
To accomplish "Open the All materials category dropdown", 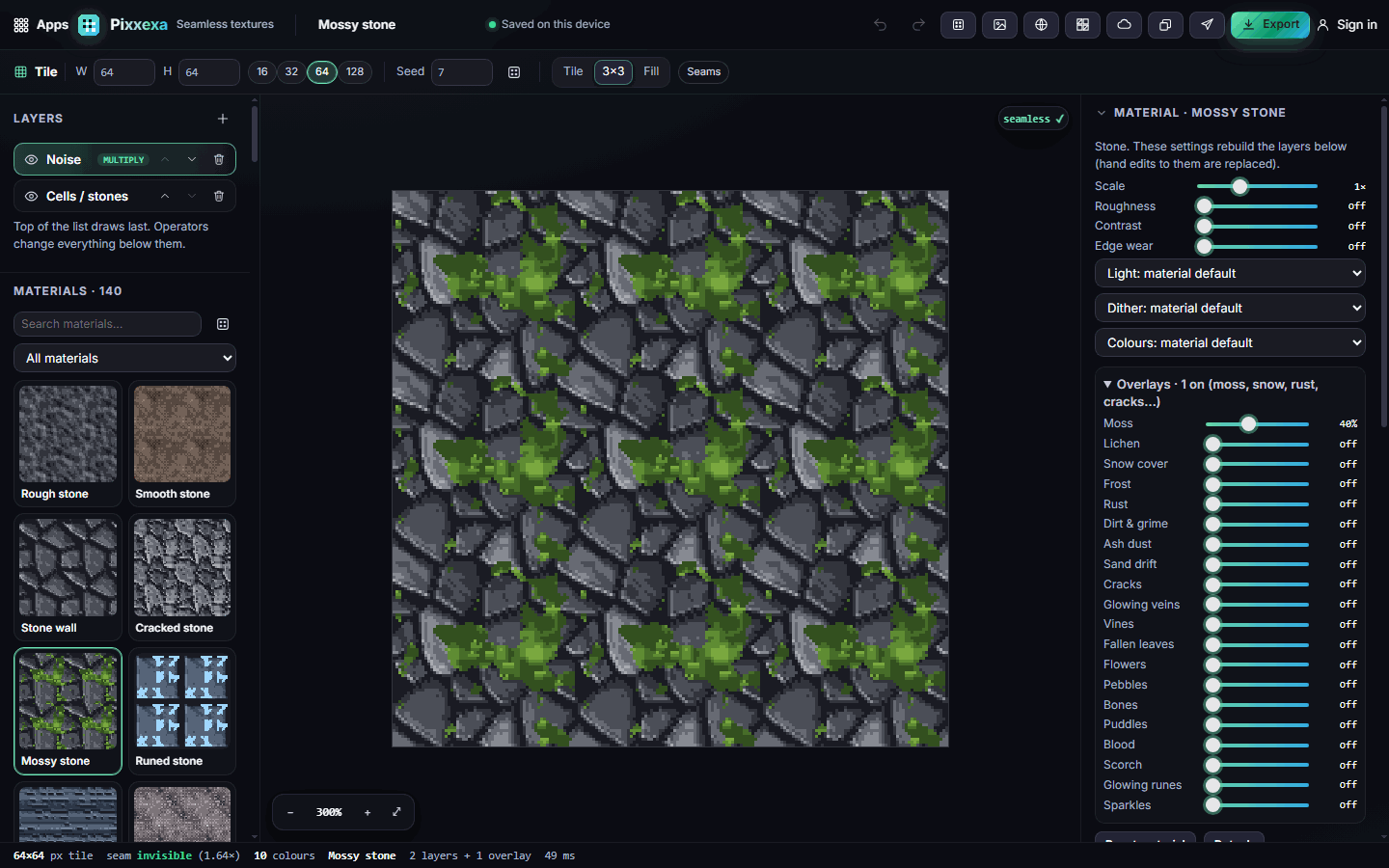I will click(125, 358).
